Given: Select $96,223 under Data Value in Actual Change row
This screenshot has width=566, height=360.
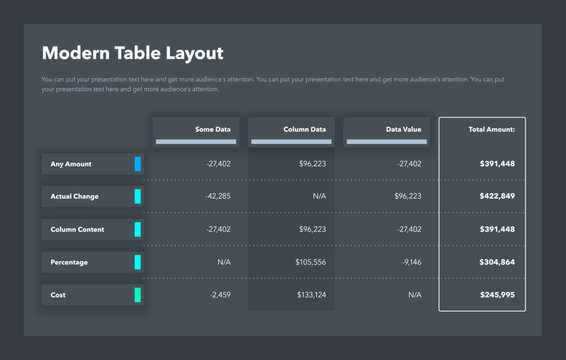Looking at the screenshot, I should pyautogui.click(x=408, y=196).
